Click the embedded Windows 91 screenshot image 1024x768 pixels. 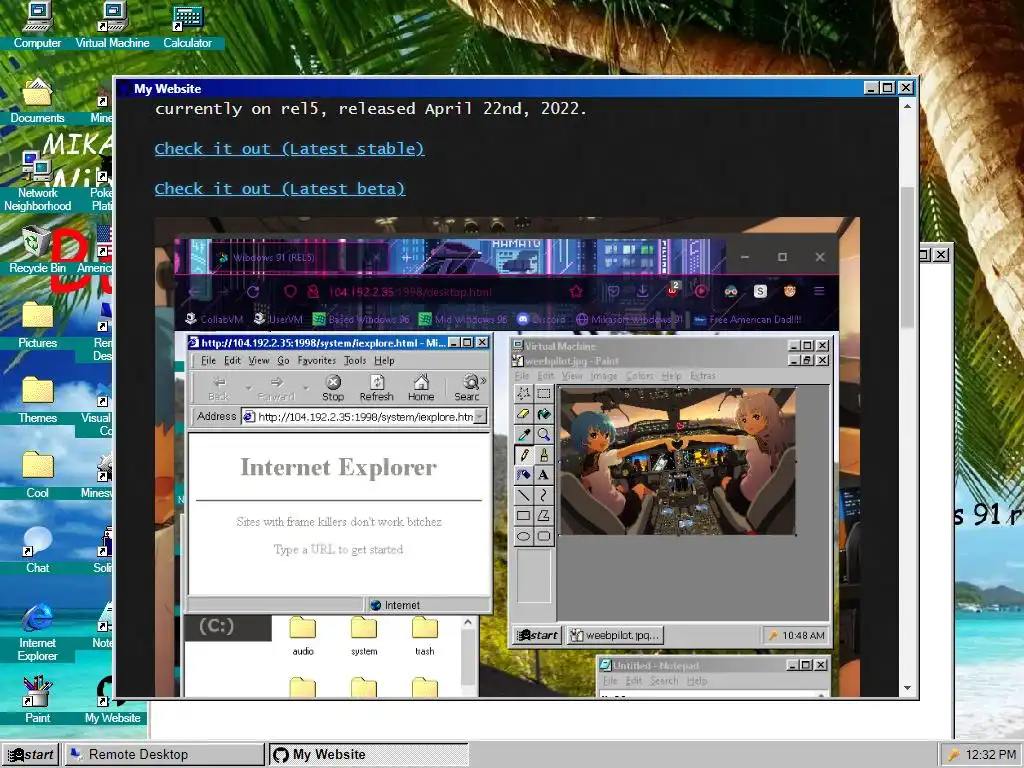click(507, 456)
